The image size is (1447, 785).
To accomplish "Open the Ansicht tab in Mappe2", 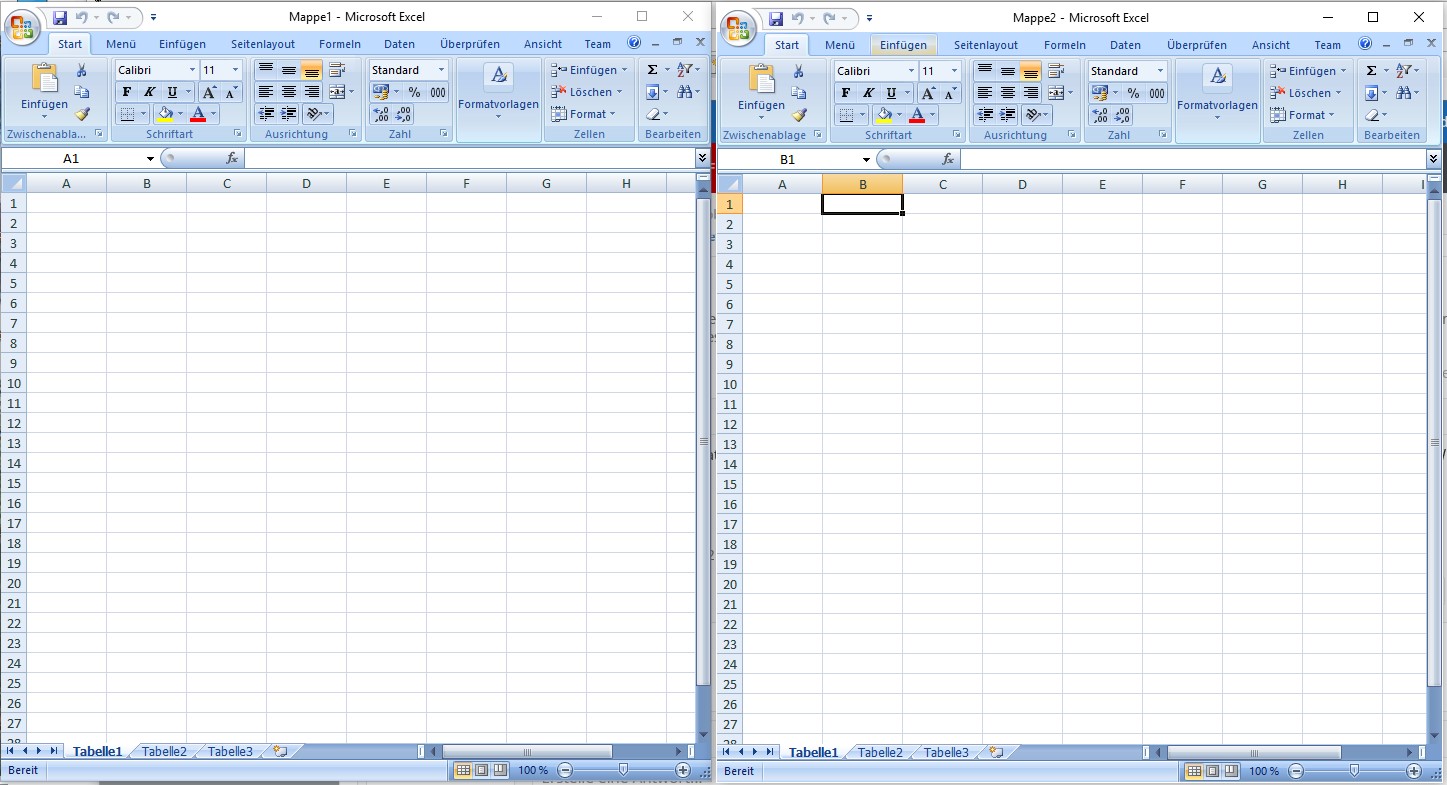I will (1270, 45).
